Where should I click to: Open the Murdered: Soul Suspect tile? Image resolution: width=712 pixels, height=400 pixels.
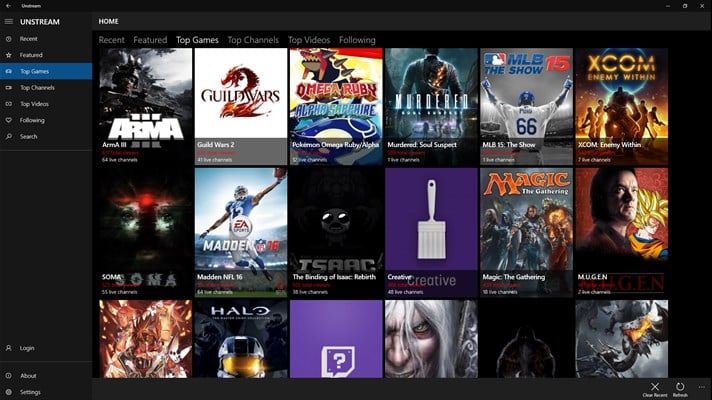(431, 106)
